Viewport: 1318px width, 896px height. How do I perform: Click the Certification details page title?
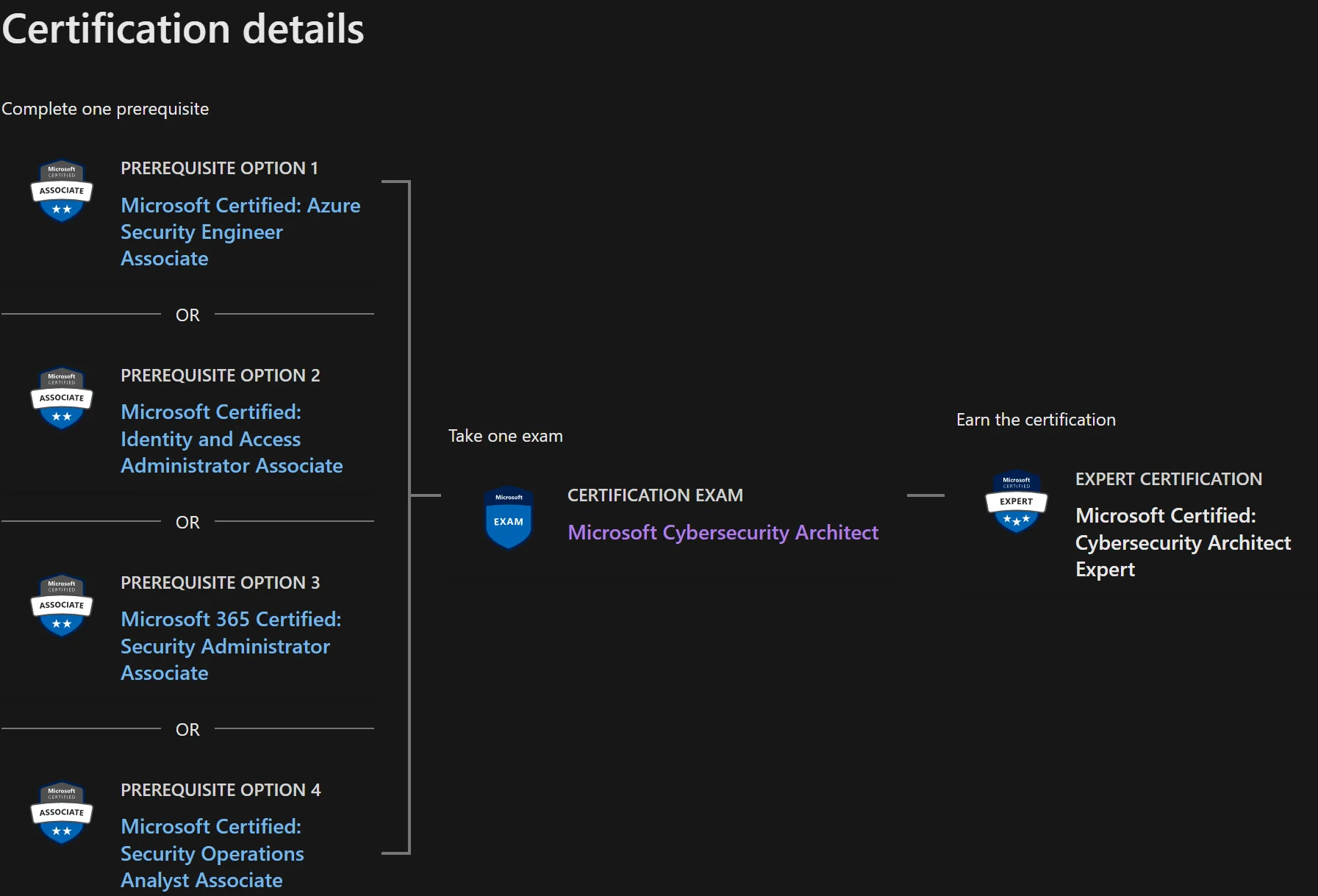[182, 29]
